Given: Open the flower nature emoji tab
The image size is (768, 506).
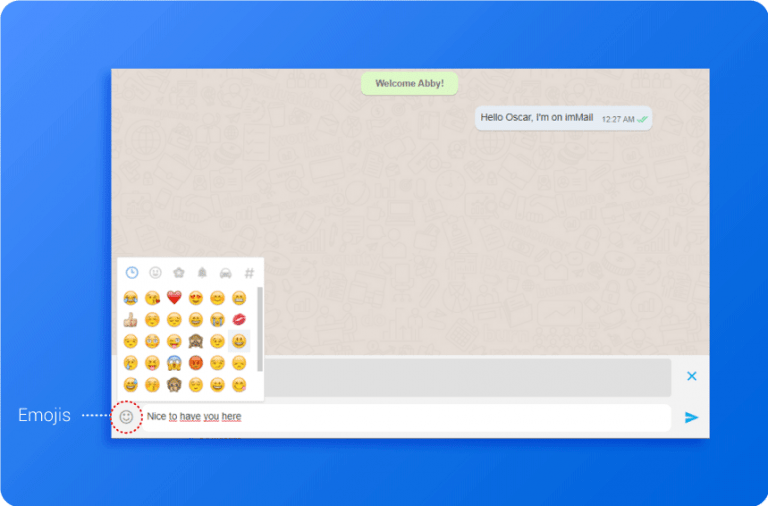Looking at the screenshot, I should coord(179,272).
